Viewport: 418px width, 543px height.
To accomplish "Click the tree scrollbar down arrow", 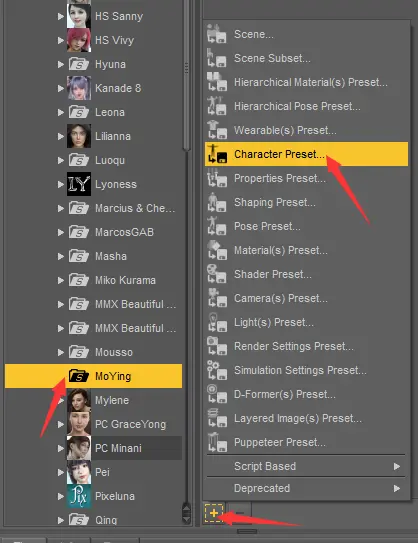I will [186, 519].
